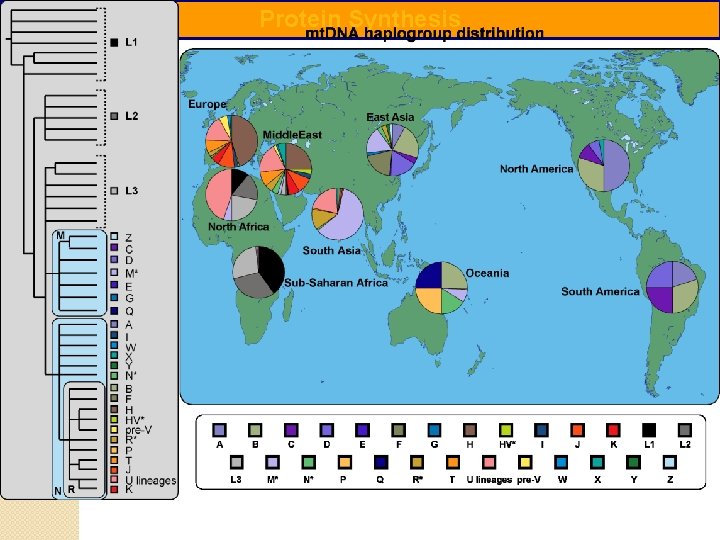Image resolution: width=720 pixels, height=540 pixels.
Task: Click the 'Oceania' map label
Action: coord(487,273)
